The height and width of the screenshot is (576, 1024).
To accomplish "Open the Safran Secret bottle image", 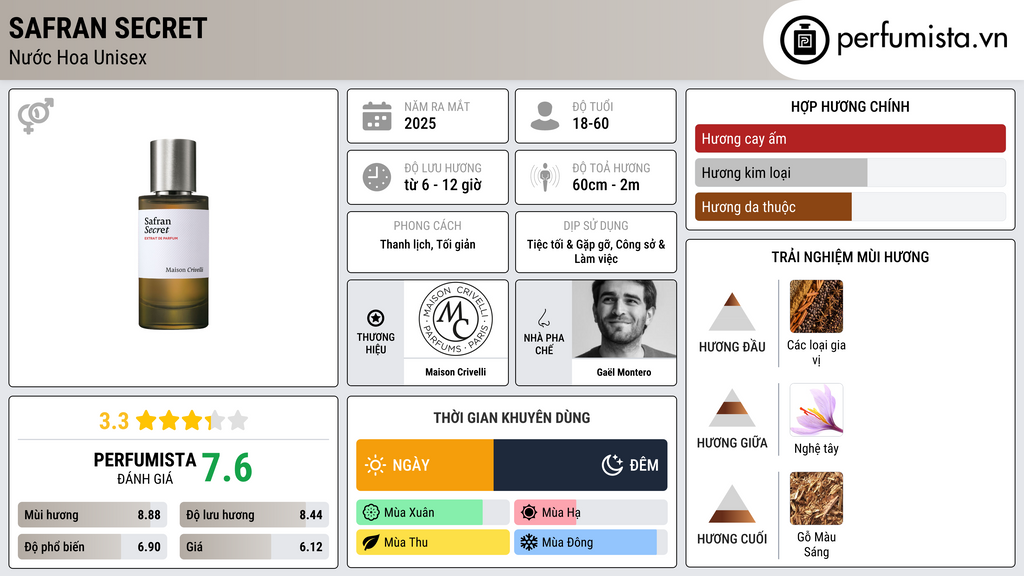I will (x=173, y=234).
